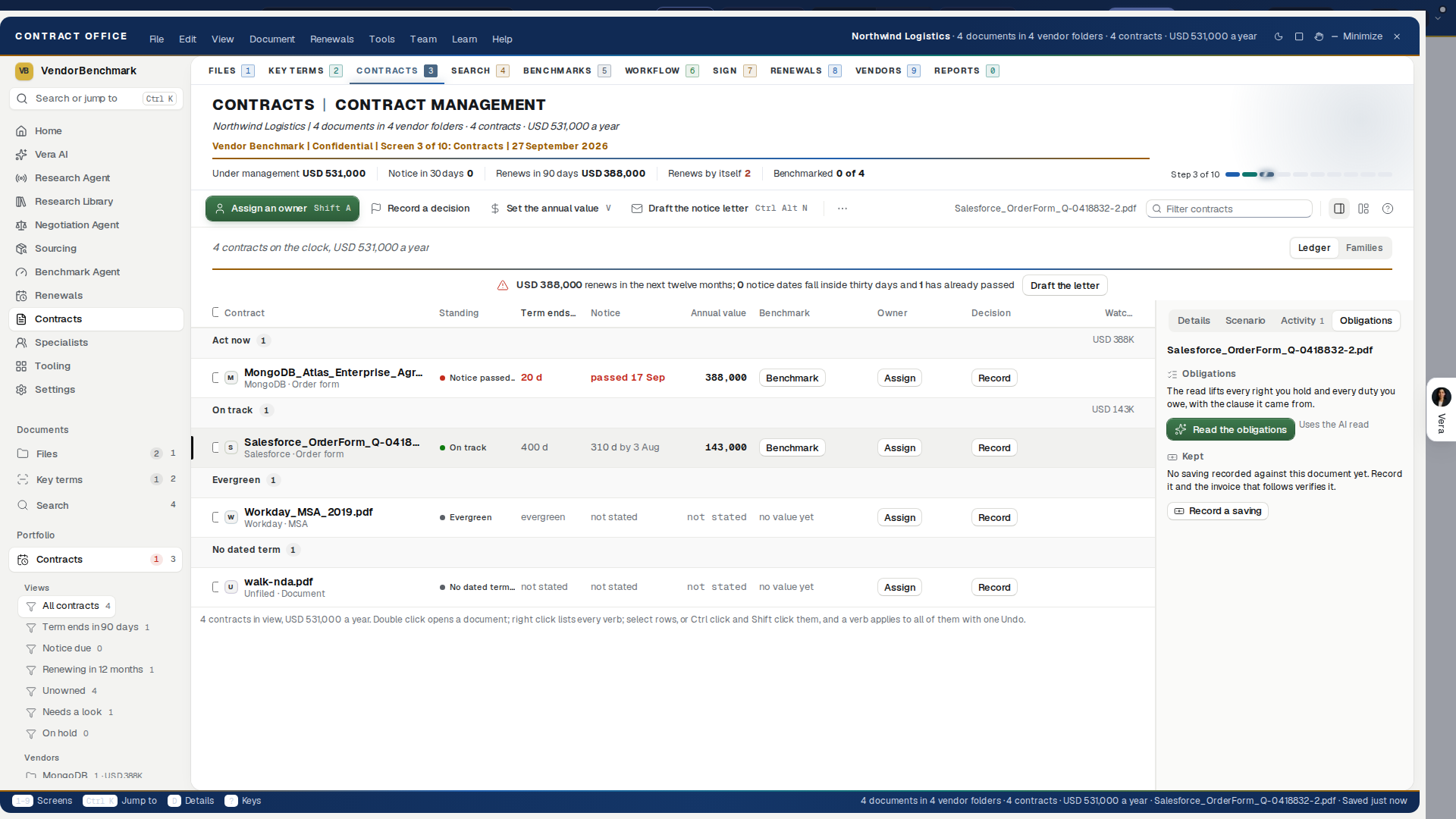Click the more actions ellipsis in toolbar
This screenshot has width=1456, height=819.
coord(843,209)
